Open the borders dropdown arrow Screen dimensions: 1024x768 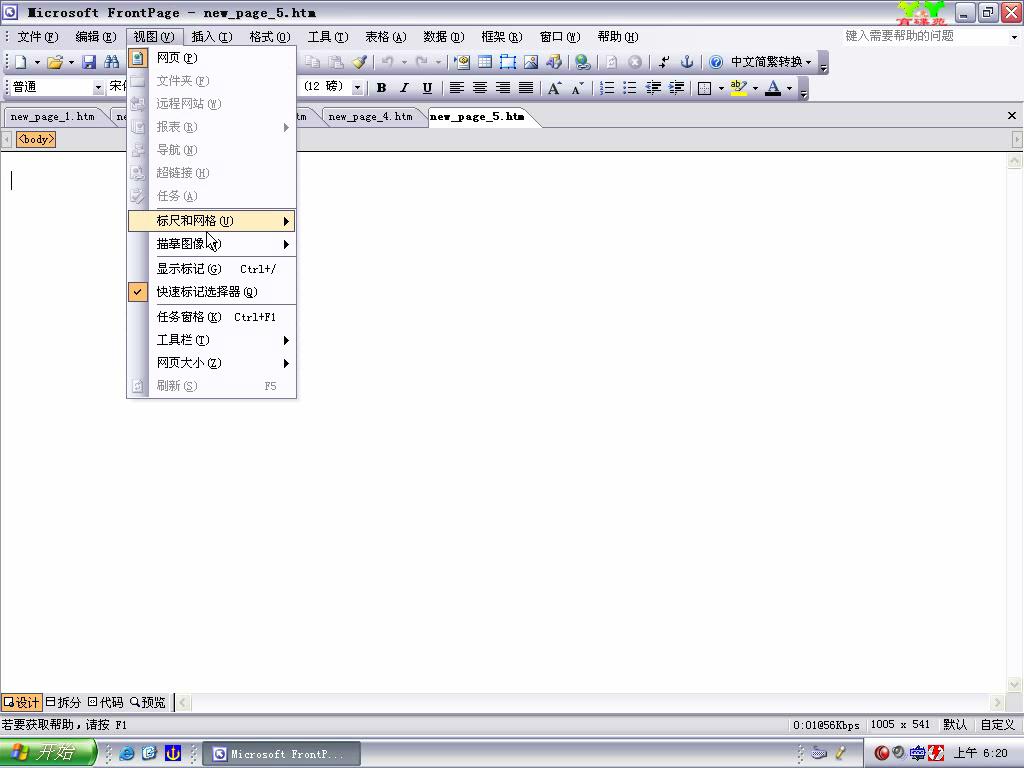coord(721,88)
